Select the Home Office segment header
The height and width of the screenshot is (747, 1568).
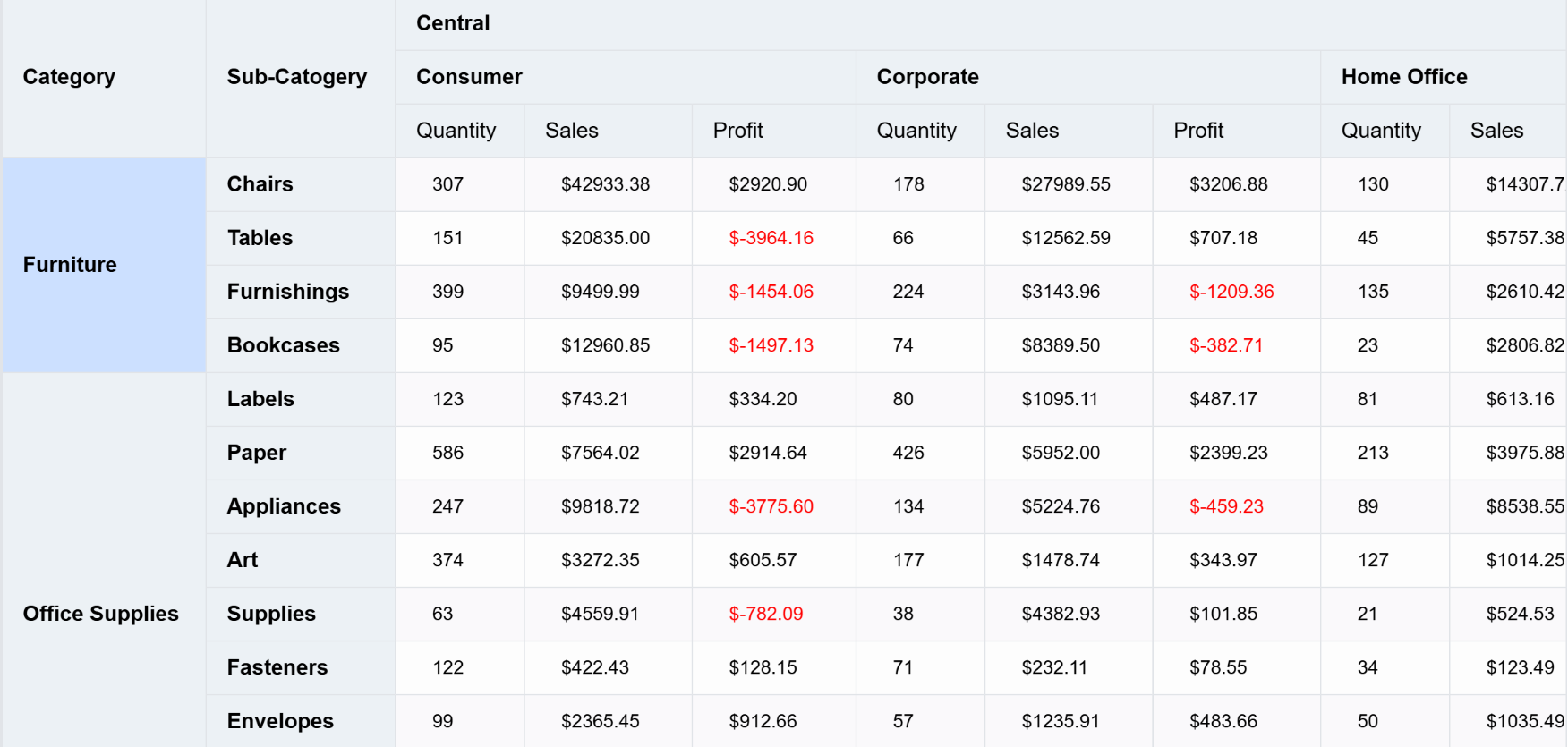[x=1403, y=77]
